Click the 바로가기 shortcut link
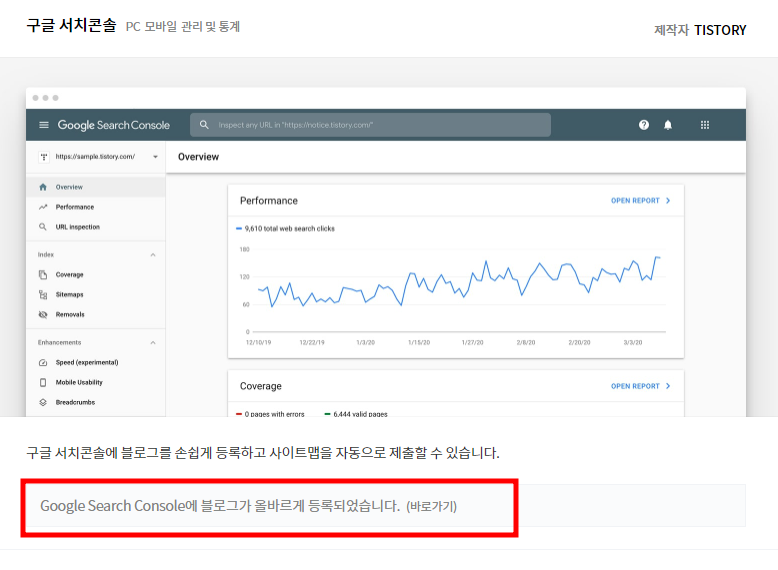Image resolution: width=778 pixels, height=570 pixels. [x=431, y=507]
